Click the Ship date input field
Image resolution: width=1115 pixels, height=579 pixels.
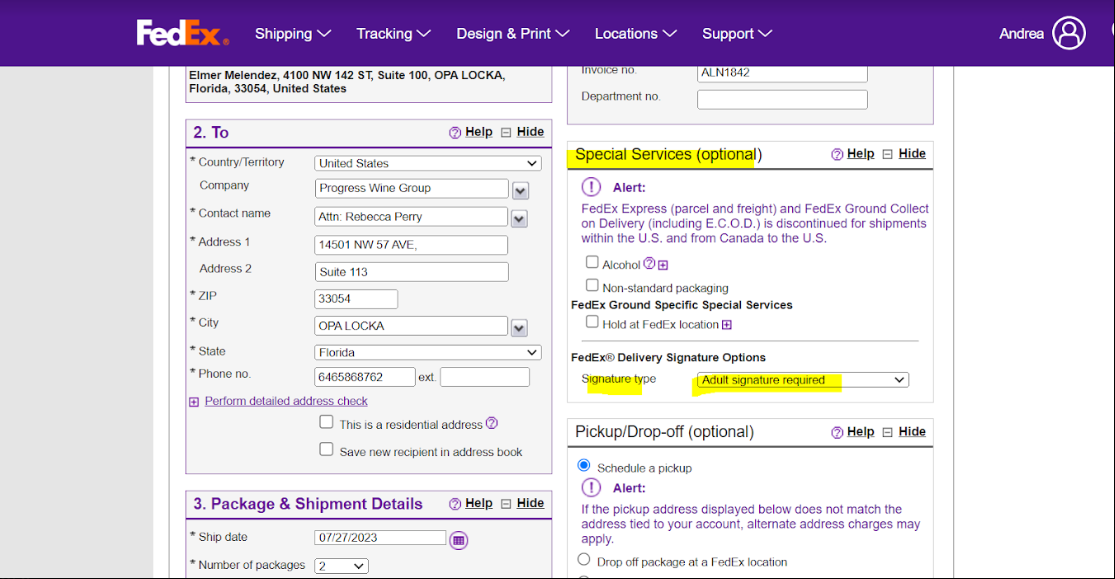(x=380, y=538)
